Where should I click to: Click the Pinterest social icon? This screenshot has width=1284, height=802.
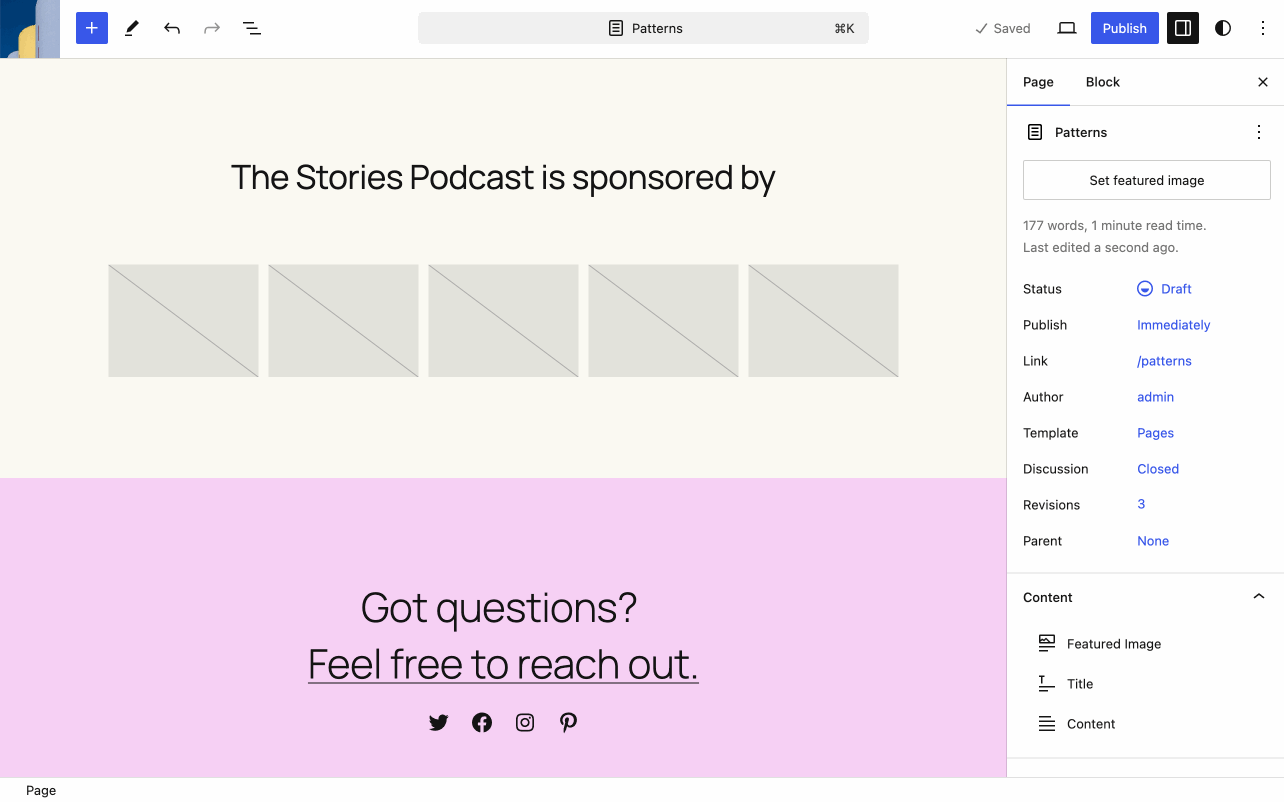[568, 722]
